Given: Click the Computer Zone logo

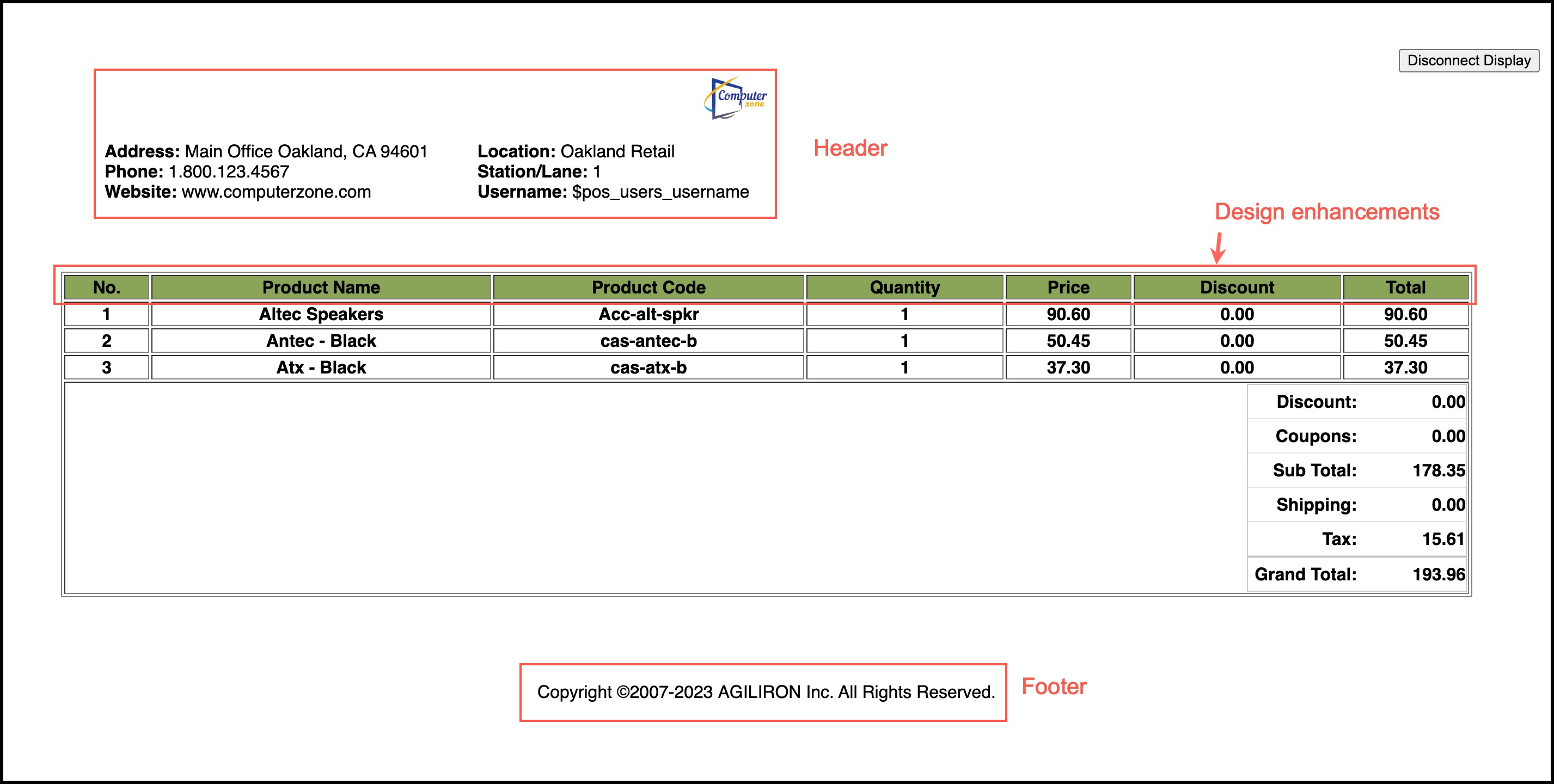Looking at the screenshot, I should point(736,97).
